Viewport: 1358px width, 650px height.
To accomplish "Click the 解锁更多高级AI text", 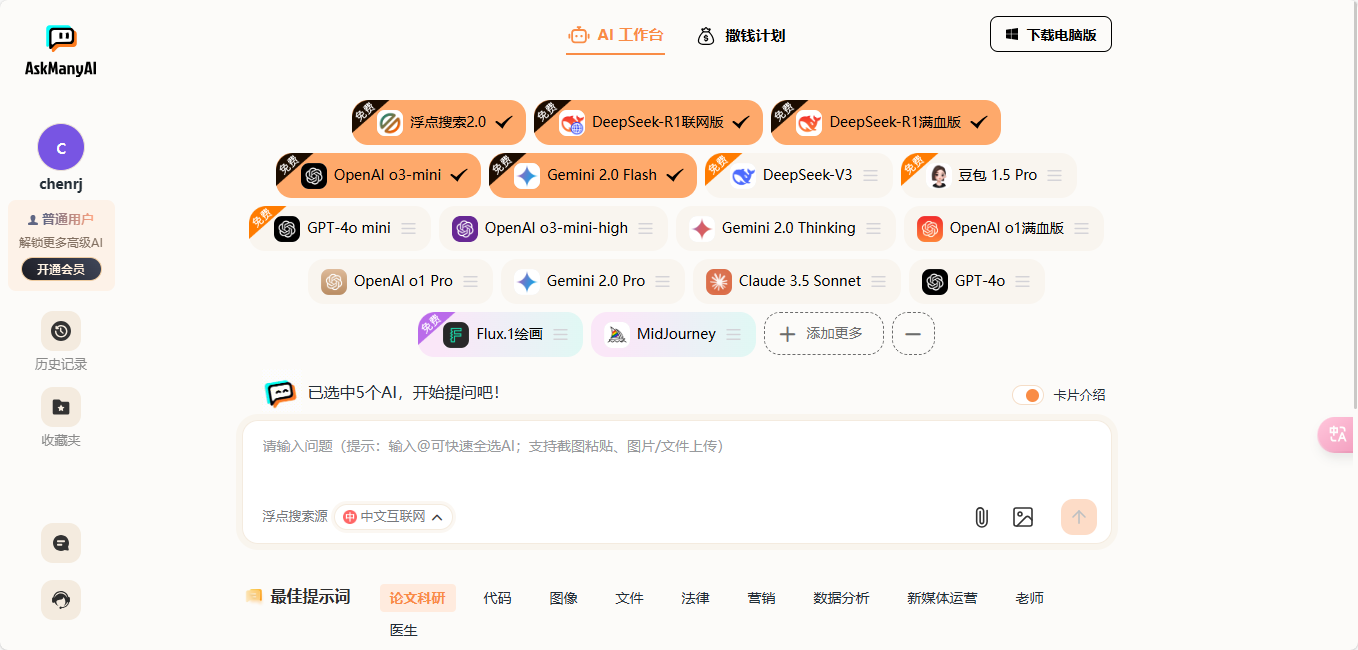I will [61, 242].
